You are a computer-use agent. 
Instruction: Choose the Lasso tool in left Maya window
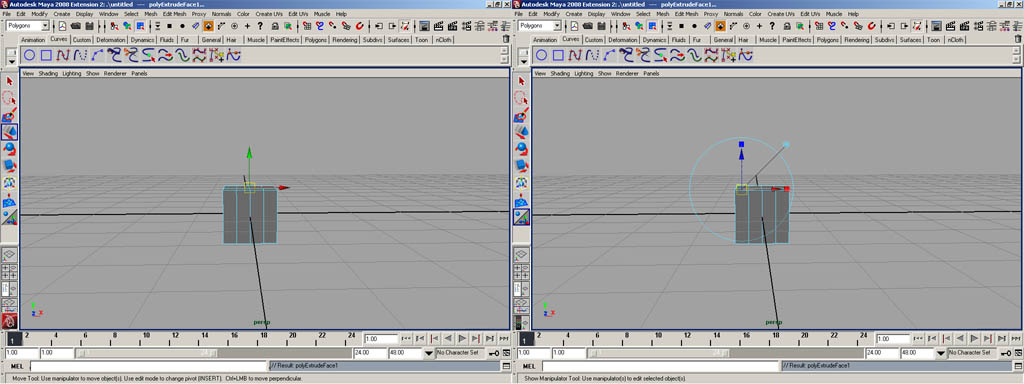9,98
